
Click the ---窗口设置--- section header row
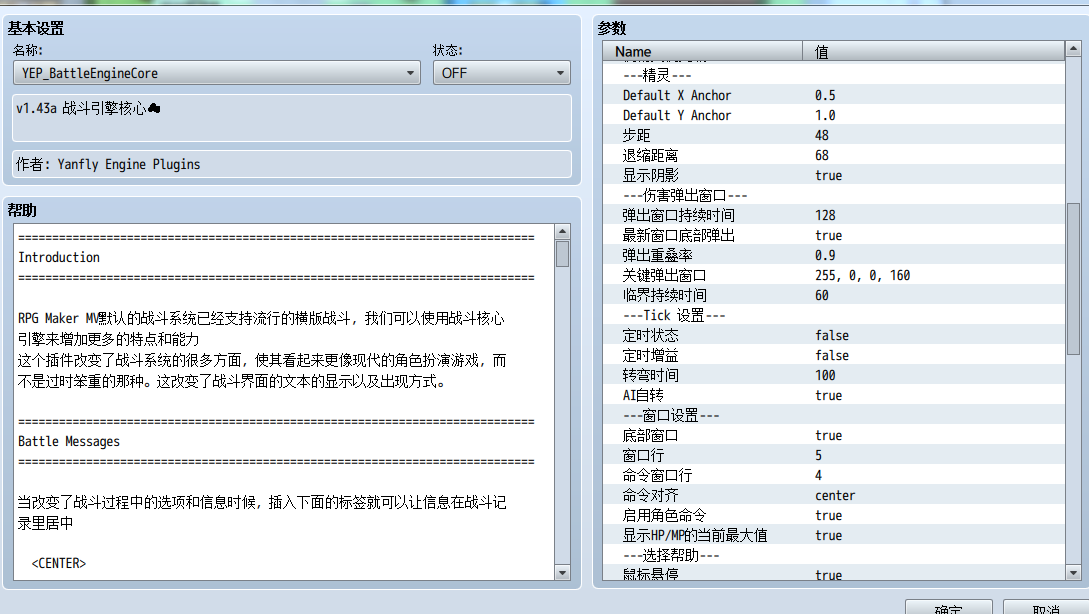pos(833,415)
